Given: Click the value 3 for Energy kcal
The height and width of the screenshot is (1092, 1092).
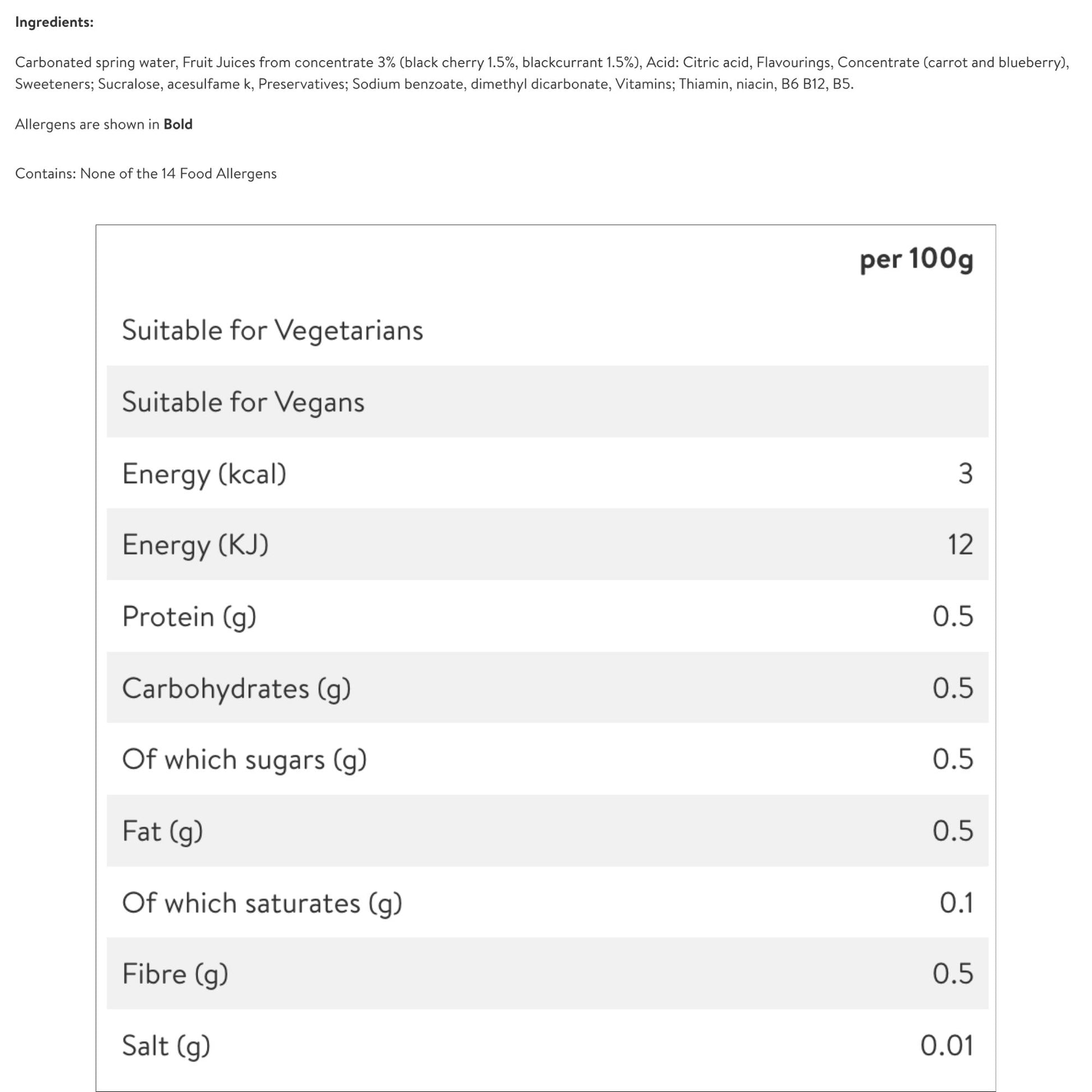Looking at the screenshot, I should click(965, 473).
